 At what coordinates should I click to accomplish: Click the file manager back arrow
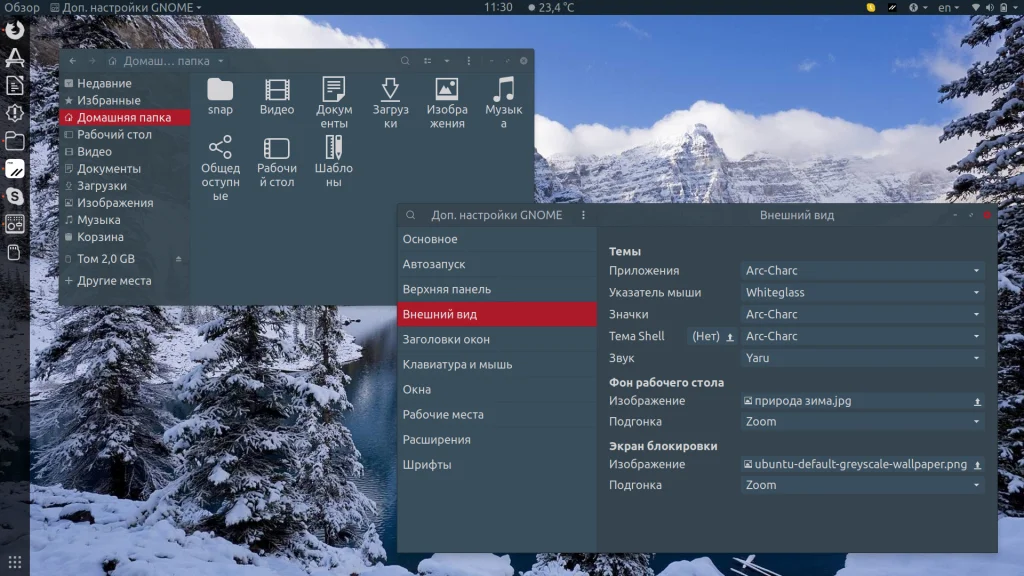click(x=73, y=61)
